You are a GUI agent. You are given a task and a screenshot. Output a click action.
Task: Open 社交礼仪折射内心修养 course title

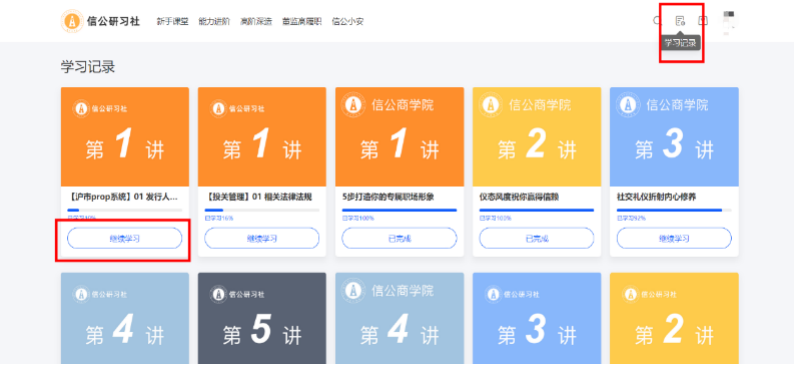point(656,197)
